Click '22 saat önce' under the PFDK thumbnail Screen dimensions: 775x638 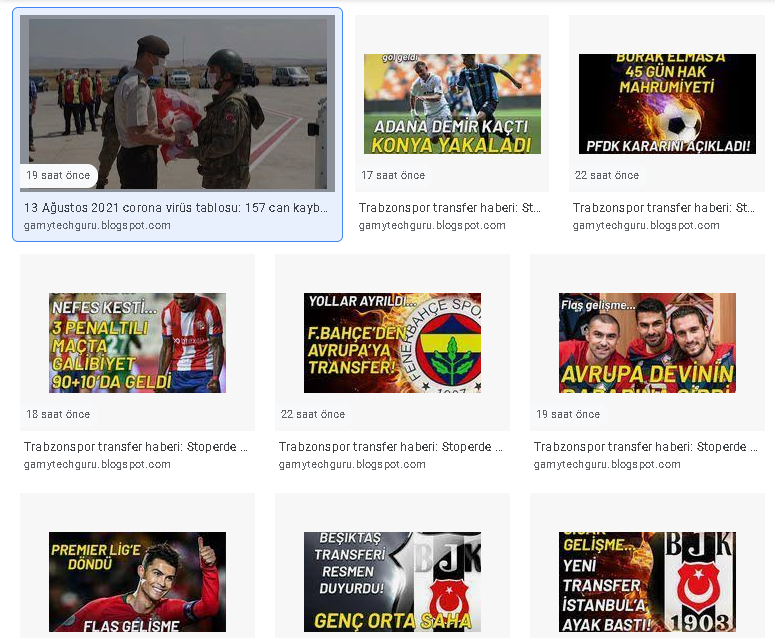[607, 175]
